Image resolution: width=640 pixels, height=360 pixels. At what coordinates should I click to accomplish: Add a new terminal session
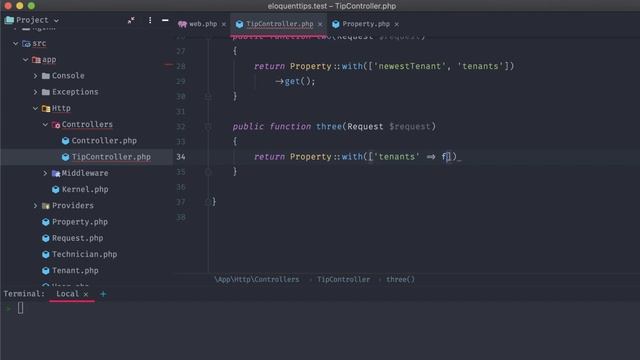[x=103, y=294]
